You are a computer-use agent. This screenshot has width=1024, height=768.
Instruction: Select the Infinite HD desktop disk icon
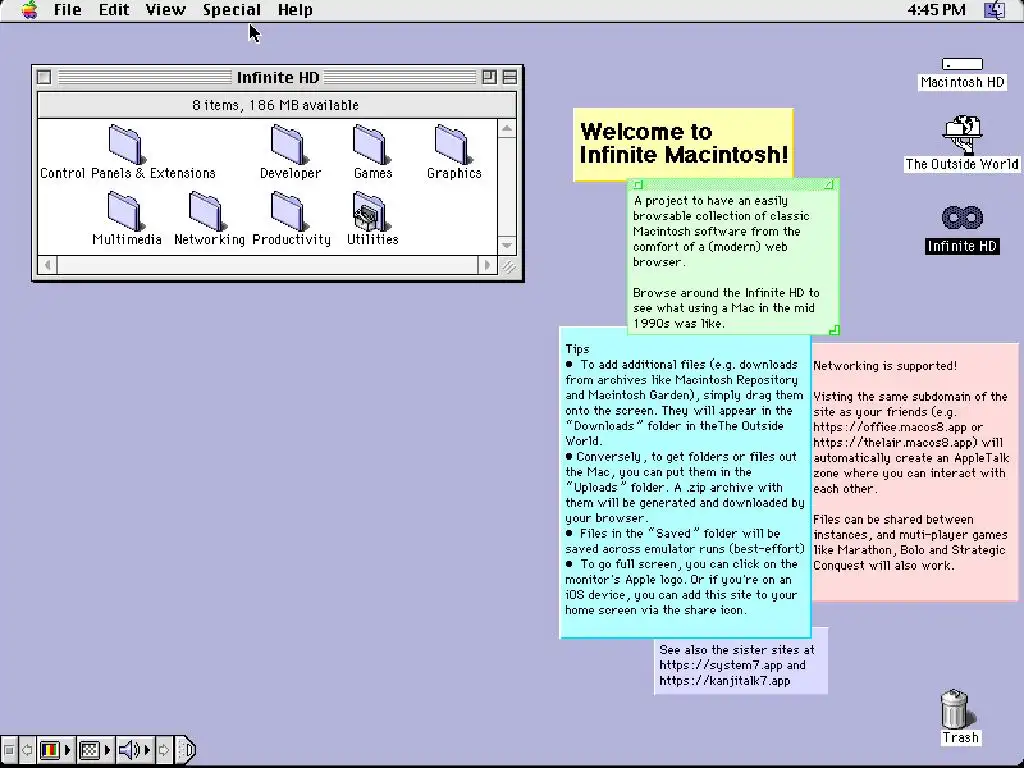tap(962, 217)
